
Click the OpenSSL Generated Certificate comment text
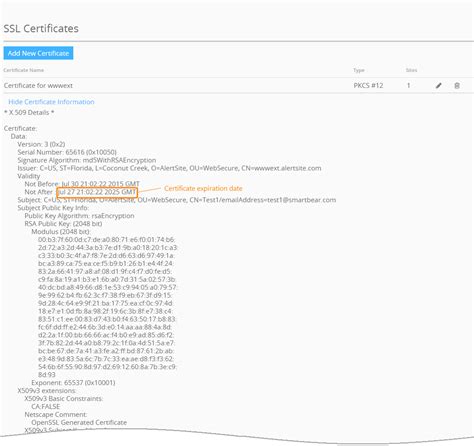click(x=79, y=422)
